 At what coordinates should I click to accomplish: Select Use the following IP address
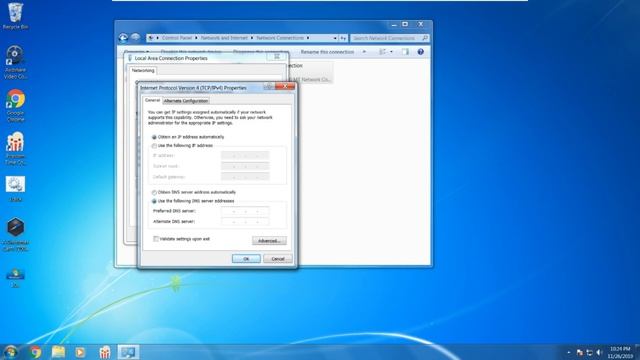coord(182,146)
